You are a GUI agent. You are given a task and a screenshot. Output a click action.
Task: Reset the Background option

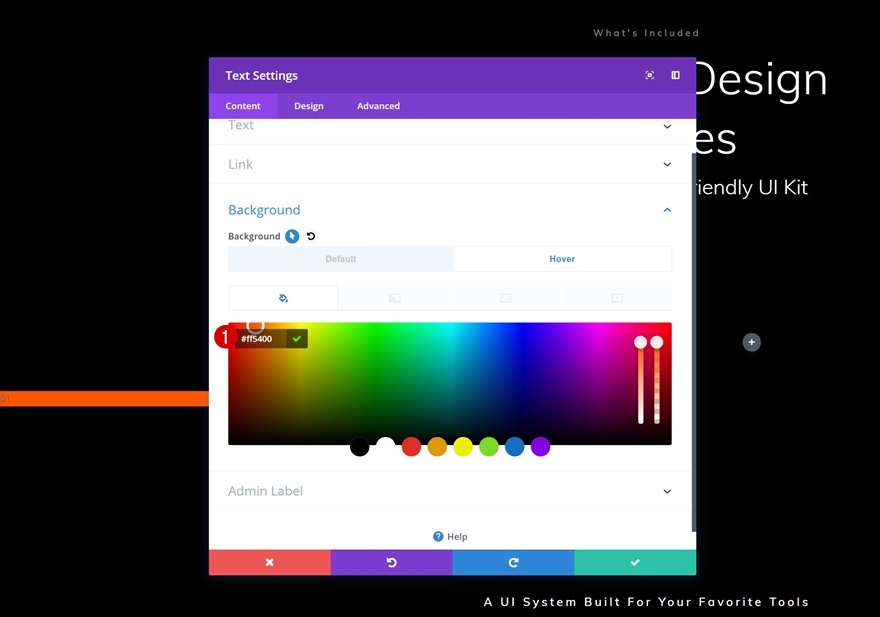click(311, 236)
